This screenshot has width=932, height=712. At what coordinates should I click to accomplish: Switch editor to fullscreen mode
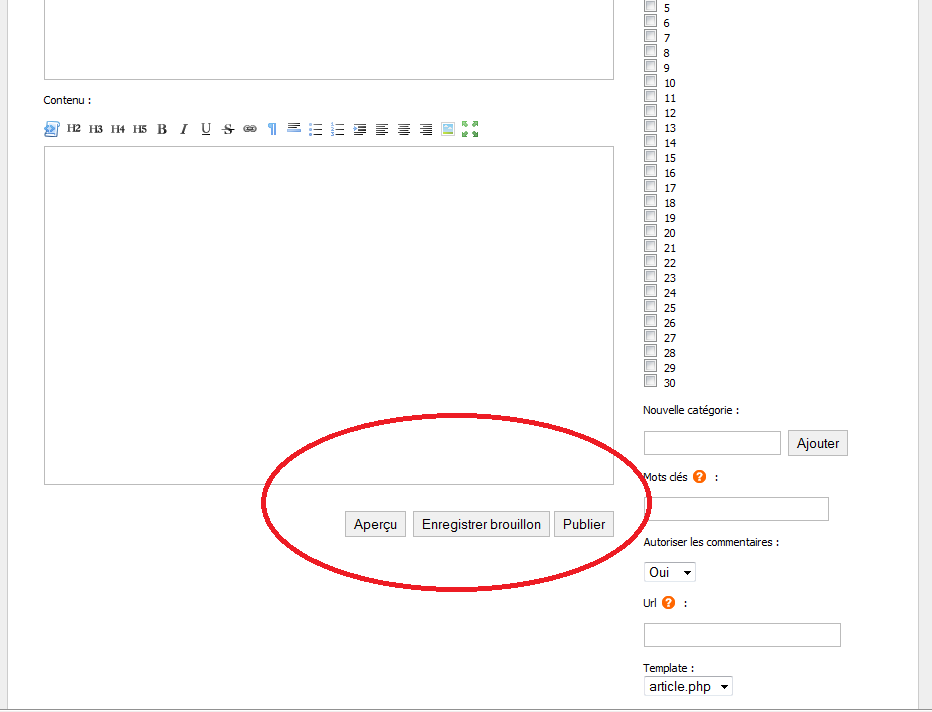point(470,129)
